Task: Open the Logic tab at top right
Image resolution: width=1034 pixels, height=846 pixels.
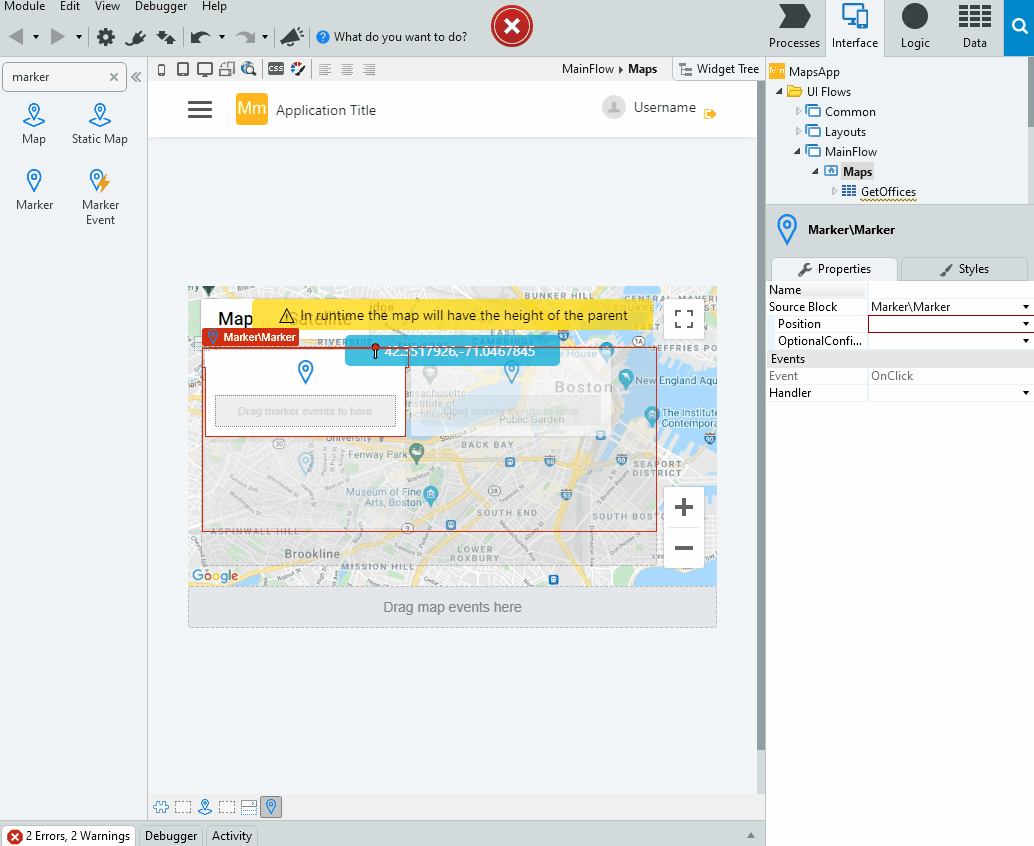Action: coord(915,27)
